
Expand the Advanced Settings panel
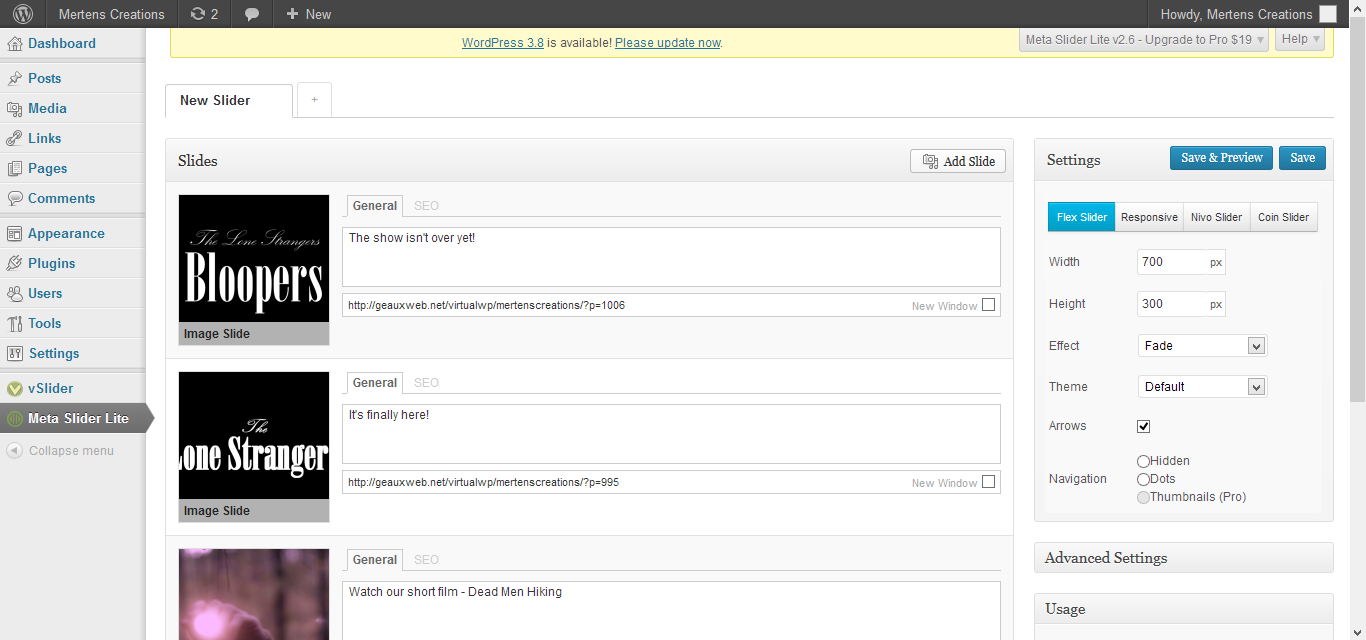1184,558
